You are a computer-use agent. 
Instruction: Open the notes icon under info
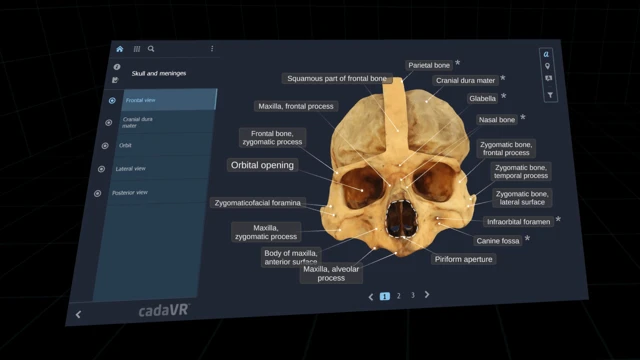115,80
